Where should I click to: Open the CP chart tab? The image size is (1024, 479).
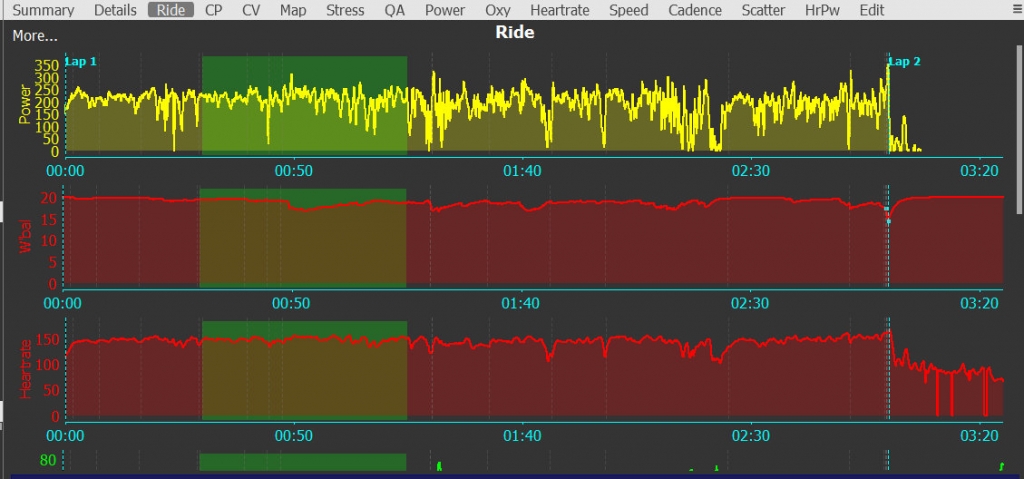pos(213,10)
